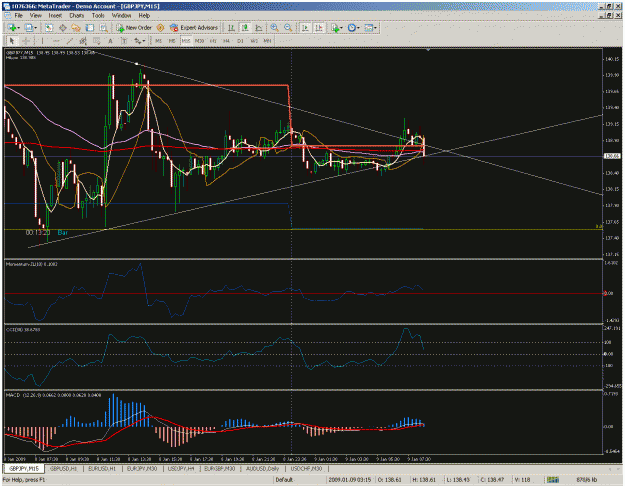Set timeframe to M30
This screenshot has height=486, width=625.
[x=199, y=41]
